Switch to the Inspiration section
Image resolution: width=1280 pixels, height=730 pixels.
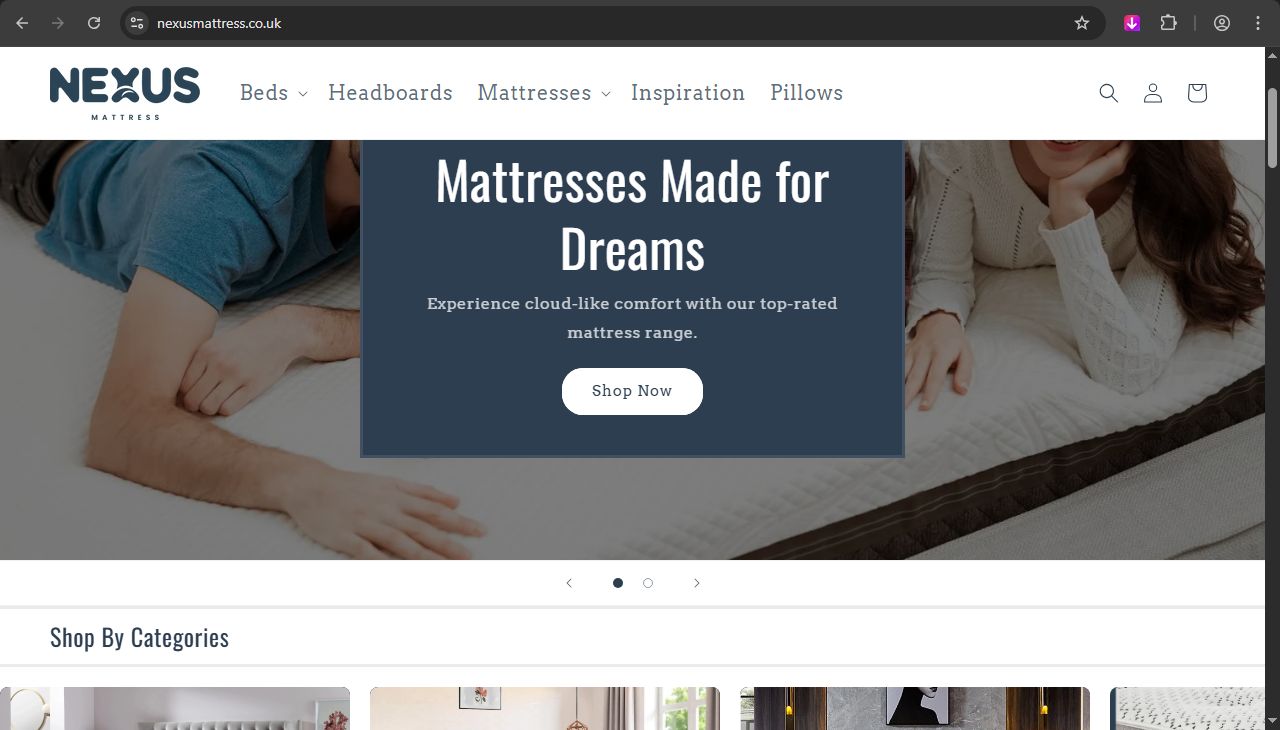point(688,92)
